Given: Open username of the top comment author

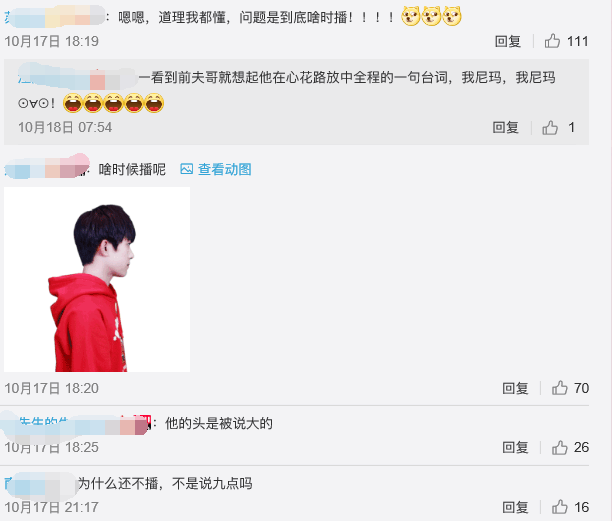Looking at the screenshot, I should click(x=55, y=17).
